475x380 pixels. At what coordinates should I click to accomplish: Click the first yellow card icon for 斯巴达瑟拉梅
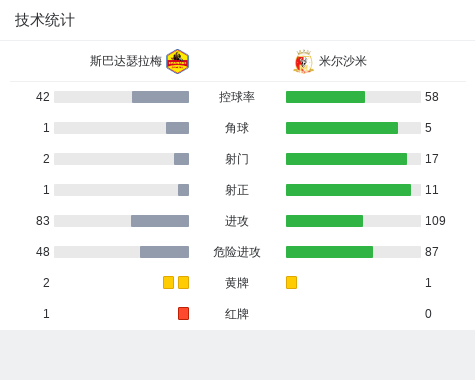168,283
